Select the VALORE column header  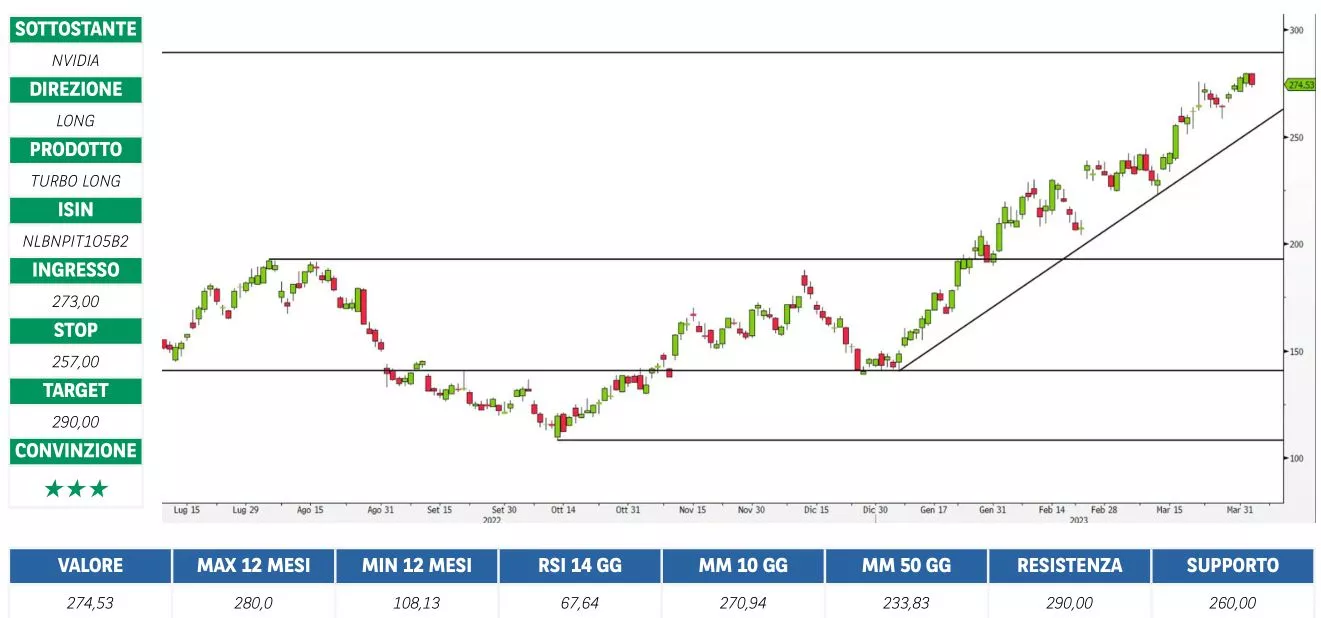pos(90,565)
